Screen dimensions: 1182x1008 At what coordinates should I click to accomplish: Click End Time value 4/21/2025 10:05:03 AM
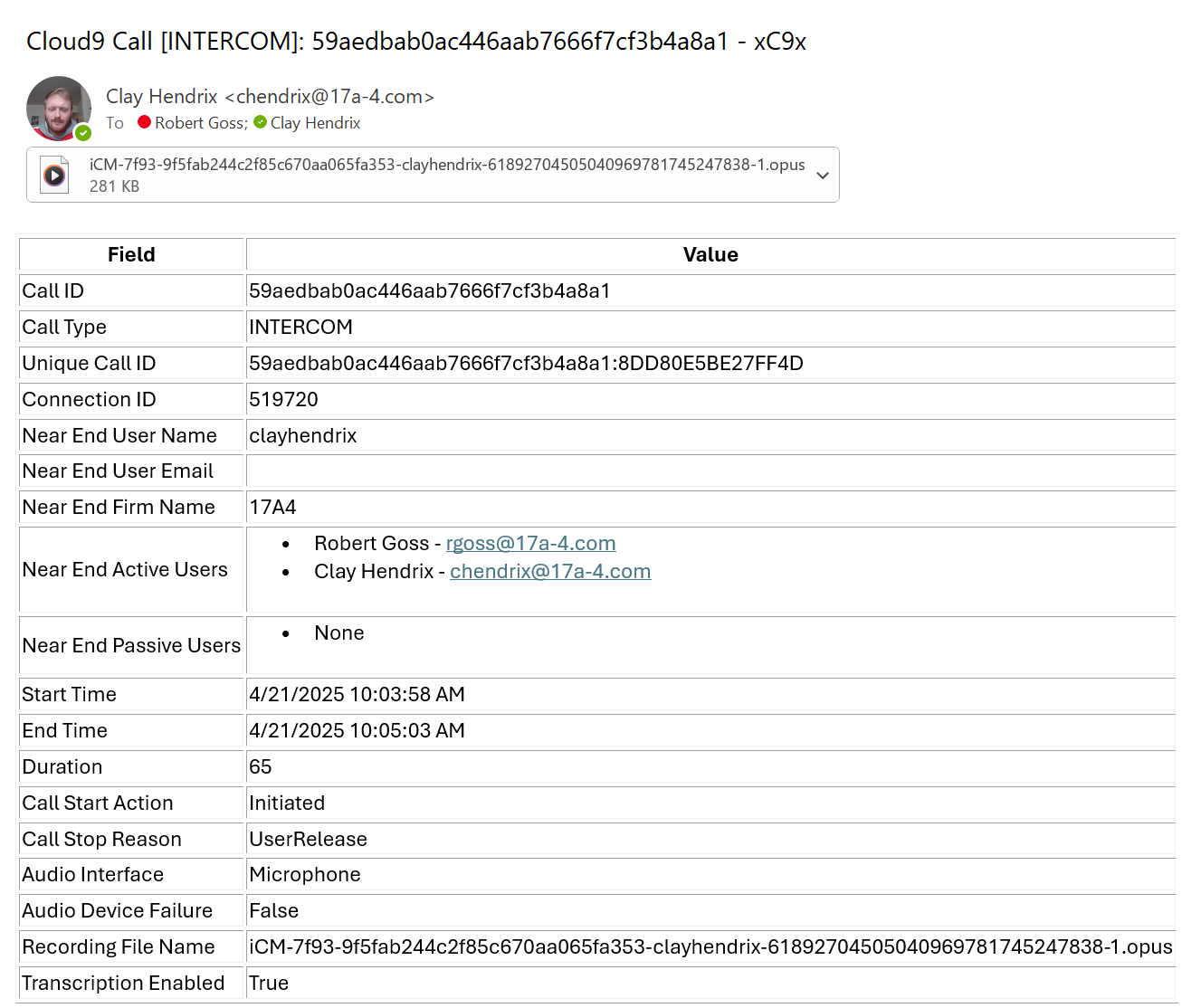coord(357,730)
